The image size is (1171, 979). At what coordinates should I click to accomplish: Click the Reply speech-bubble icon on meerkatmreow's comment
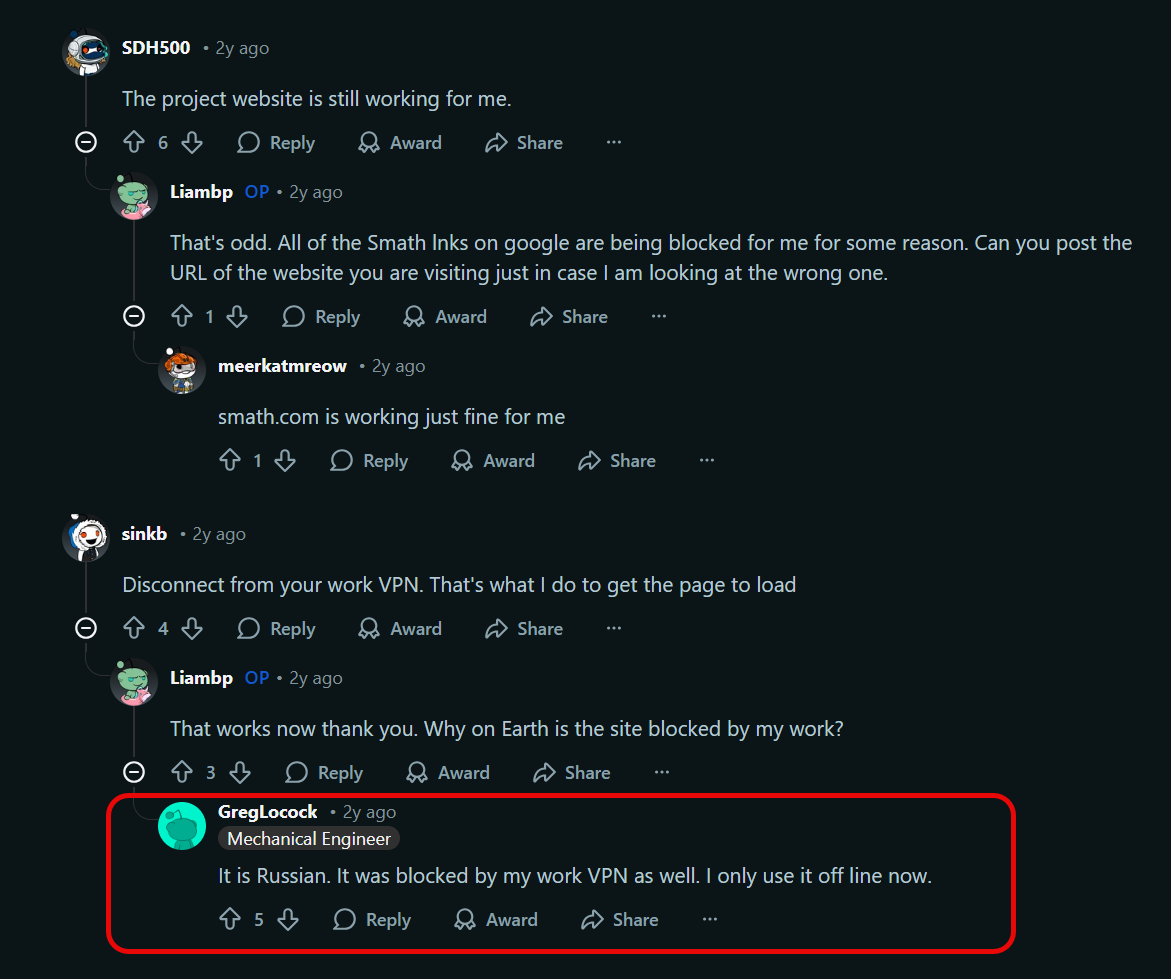click(x=340, y=460)
